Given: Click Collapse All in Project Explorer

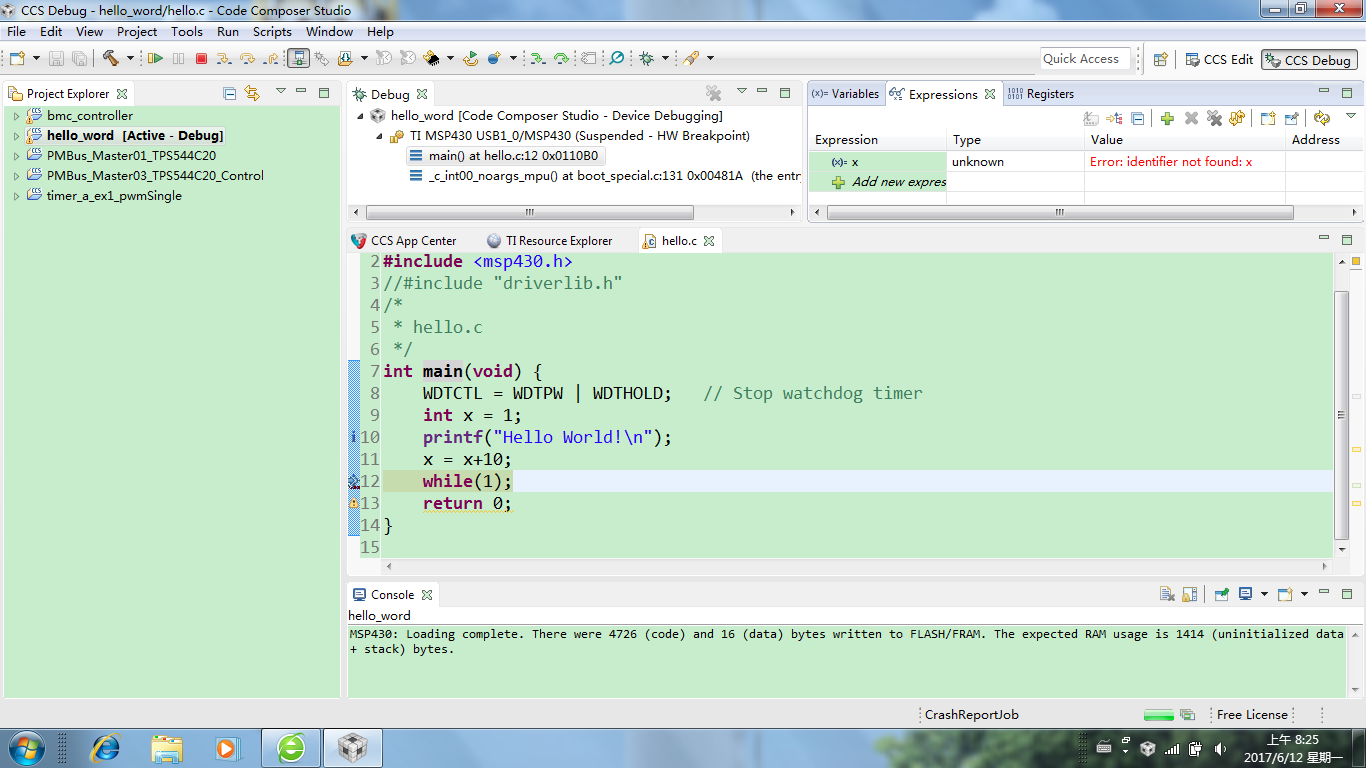Looking at the screenshot, I should click(x=230, y=93).
